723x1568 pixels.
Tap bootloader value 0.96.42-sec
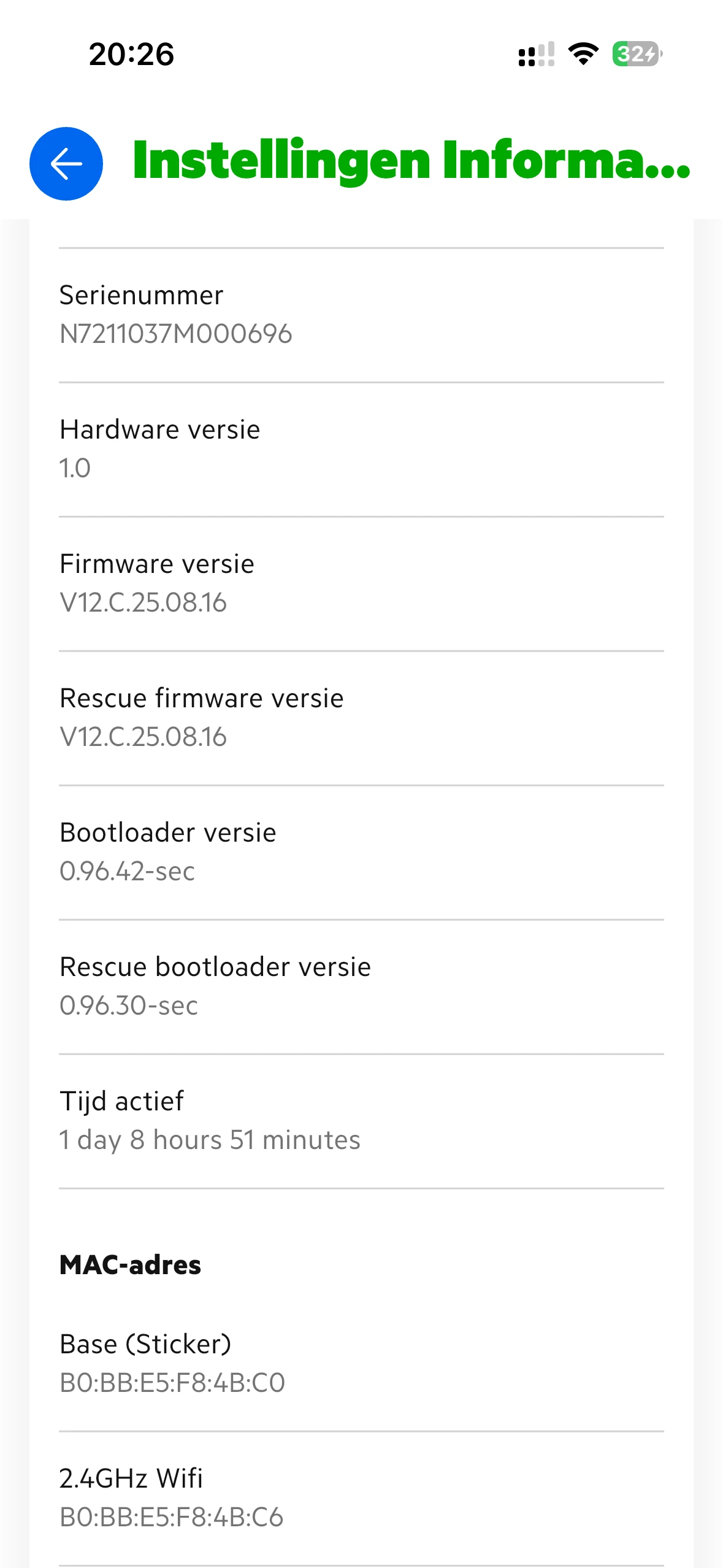pyautogui.click(x=128, y=871)
